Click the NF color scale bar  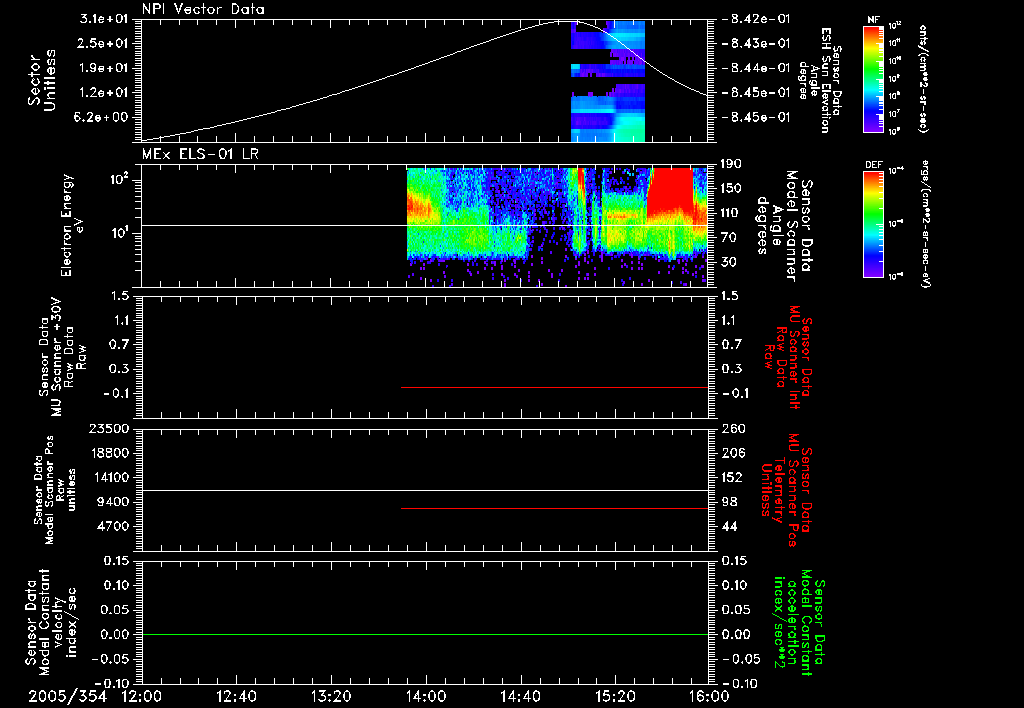[x=874, y=79]
